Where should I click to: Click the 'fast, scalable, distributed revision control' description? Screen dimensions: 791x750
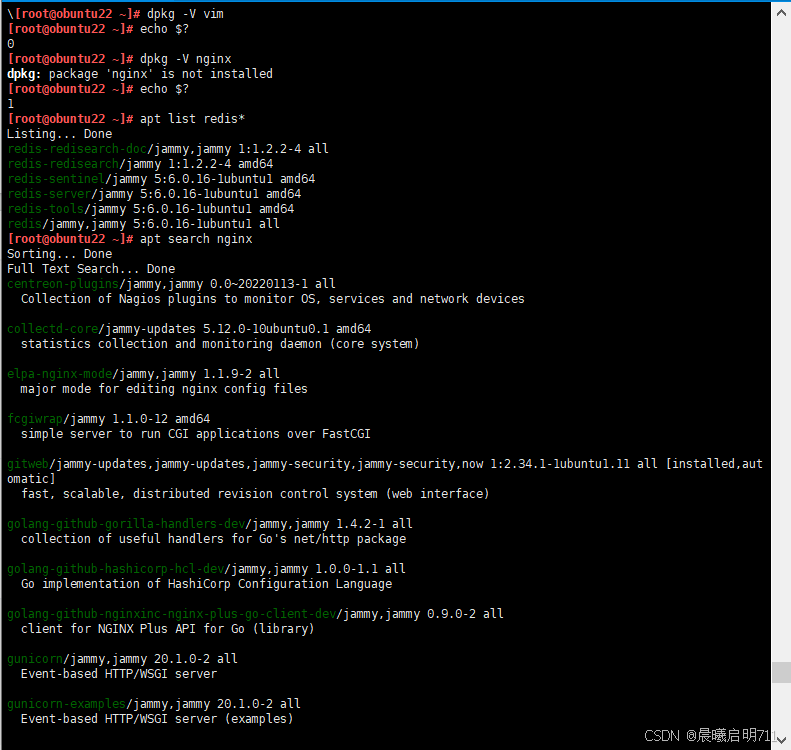255,494
